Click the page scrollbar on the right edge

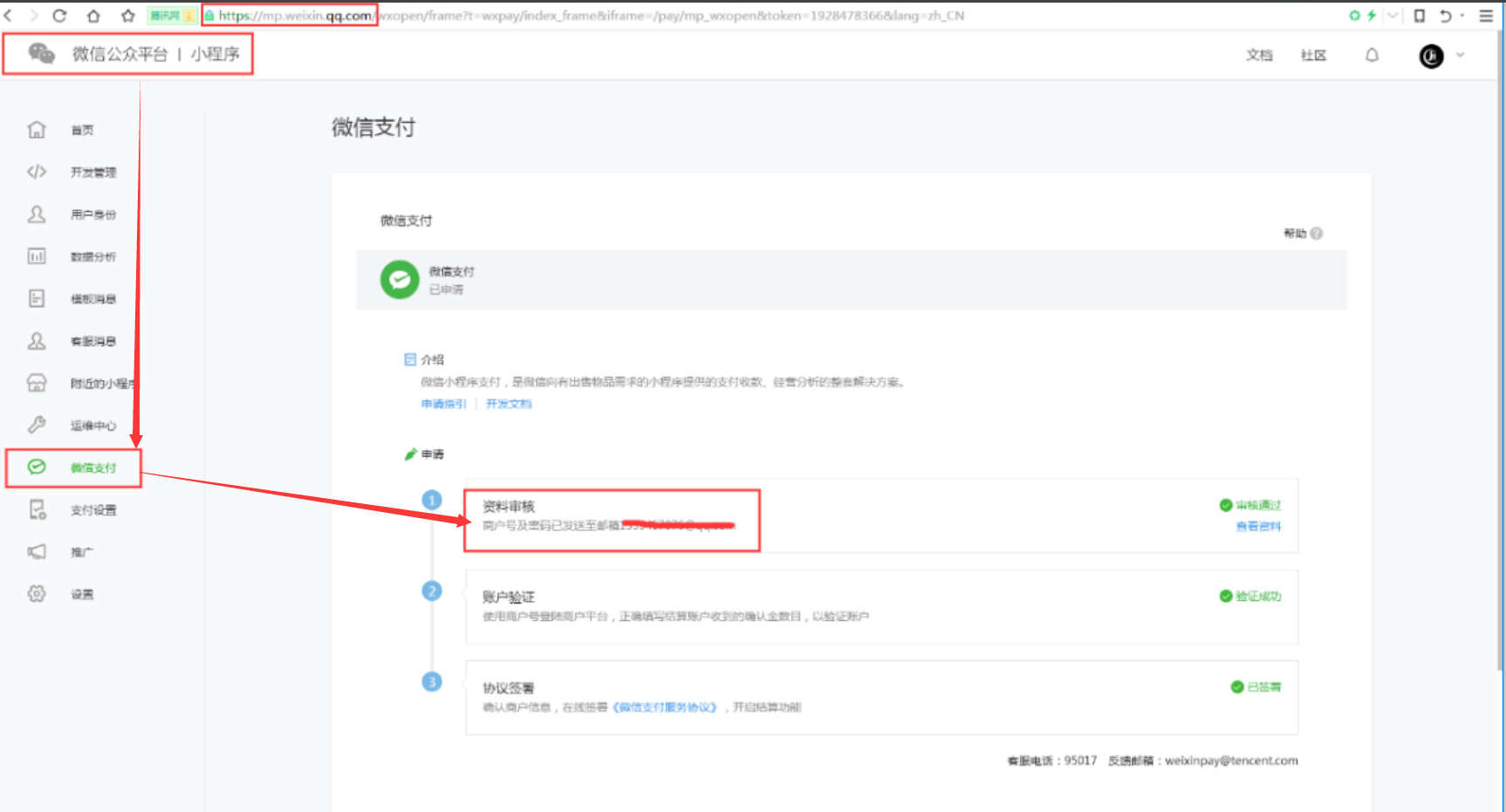[x=1502, y=349]
